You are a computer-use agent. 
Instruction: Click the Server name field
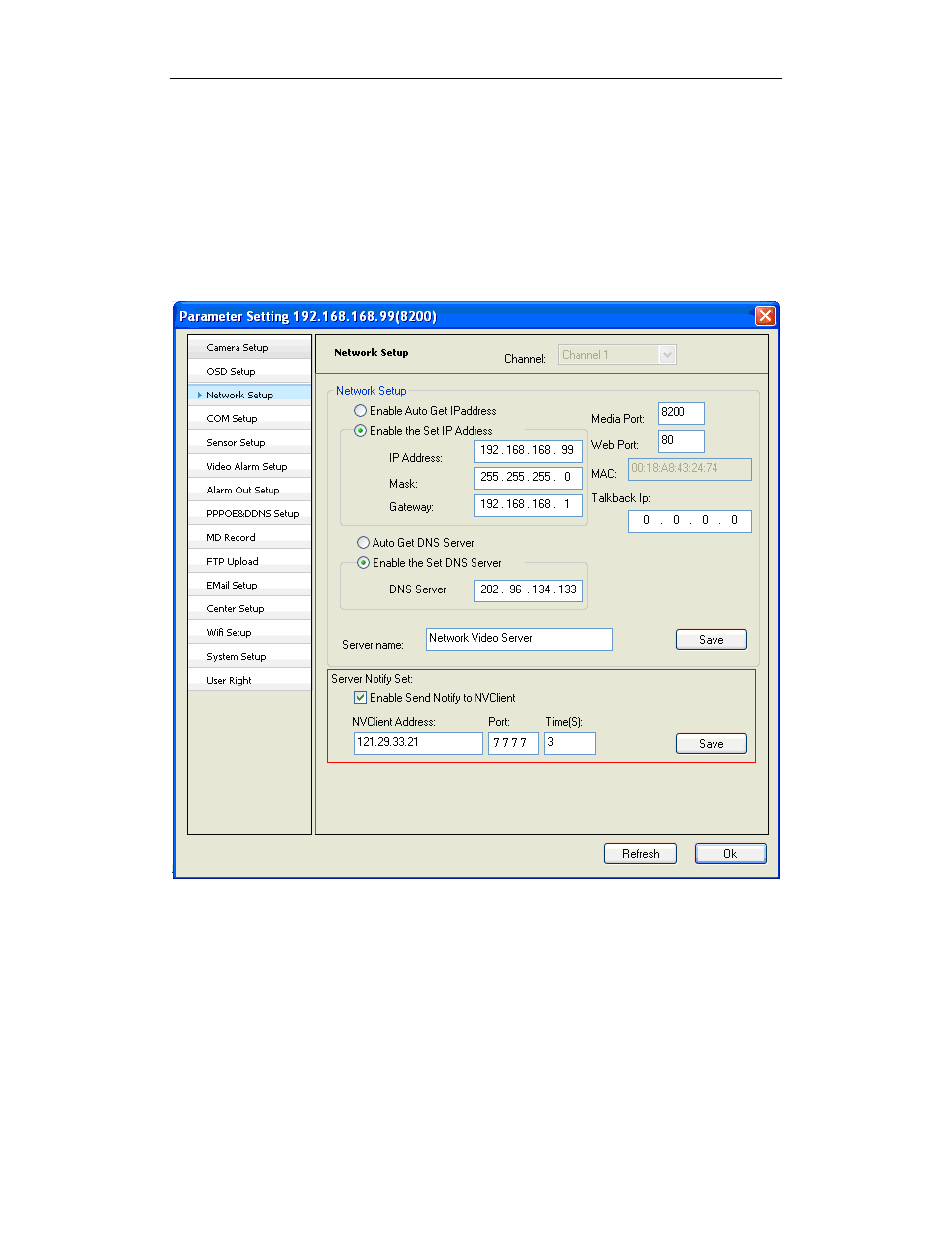click(x=519, y=639)
